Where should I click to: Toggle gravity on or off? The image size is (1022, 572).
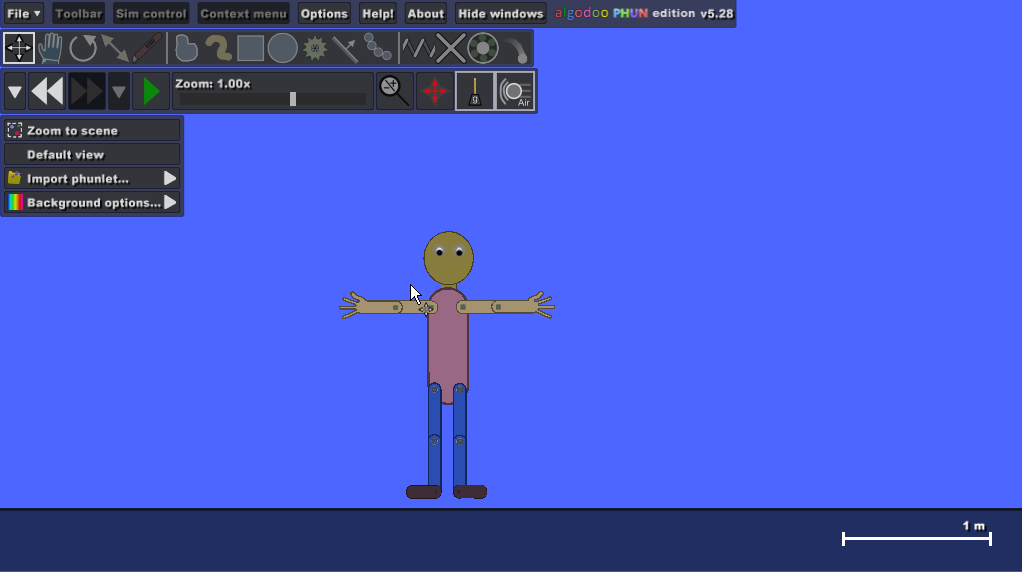point(474,91)
